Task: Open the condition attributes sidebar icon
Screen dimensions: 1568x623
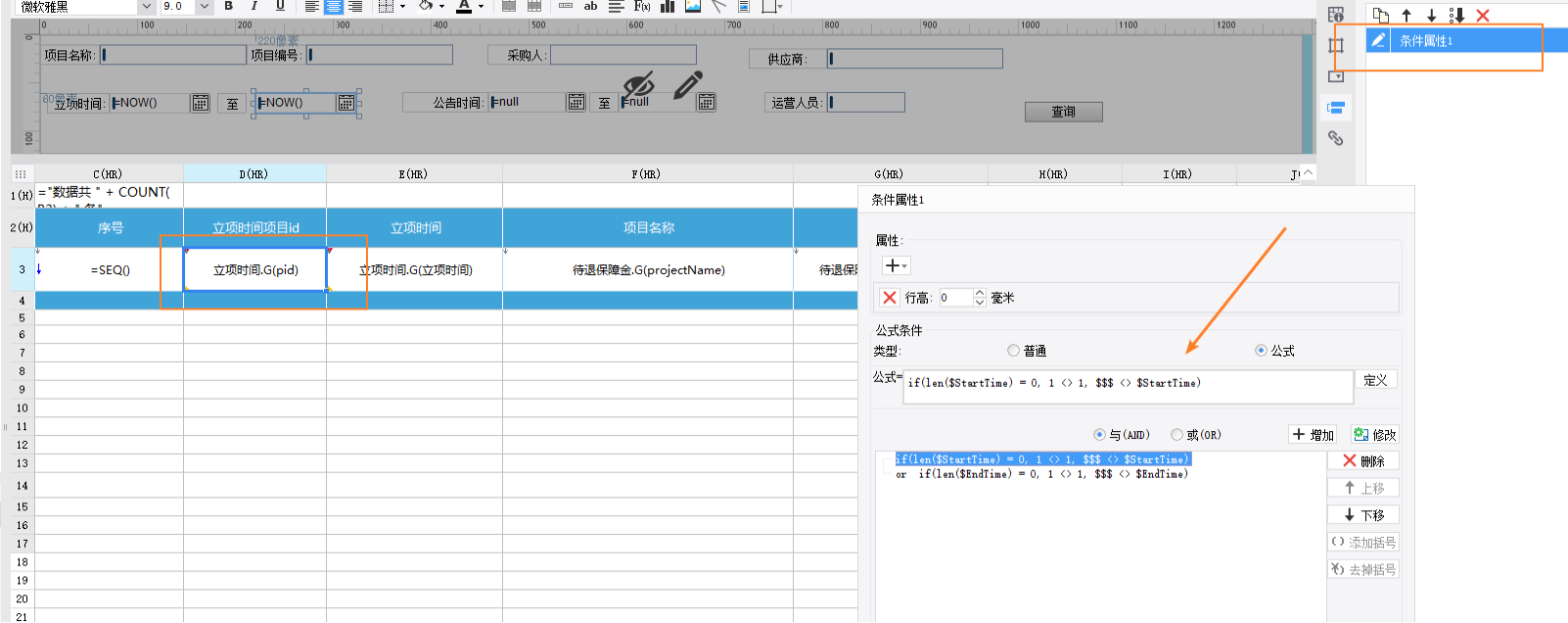Action: click(x=1336, y=107)
